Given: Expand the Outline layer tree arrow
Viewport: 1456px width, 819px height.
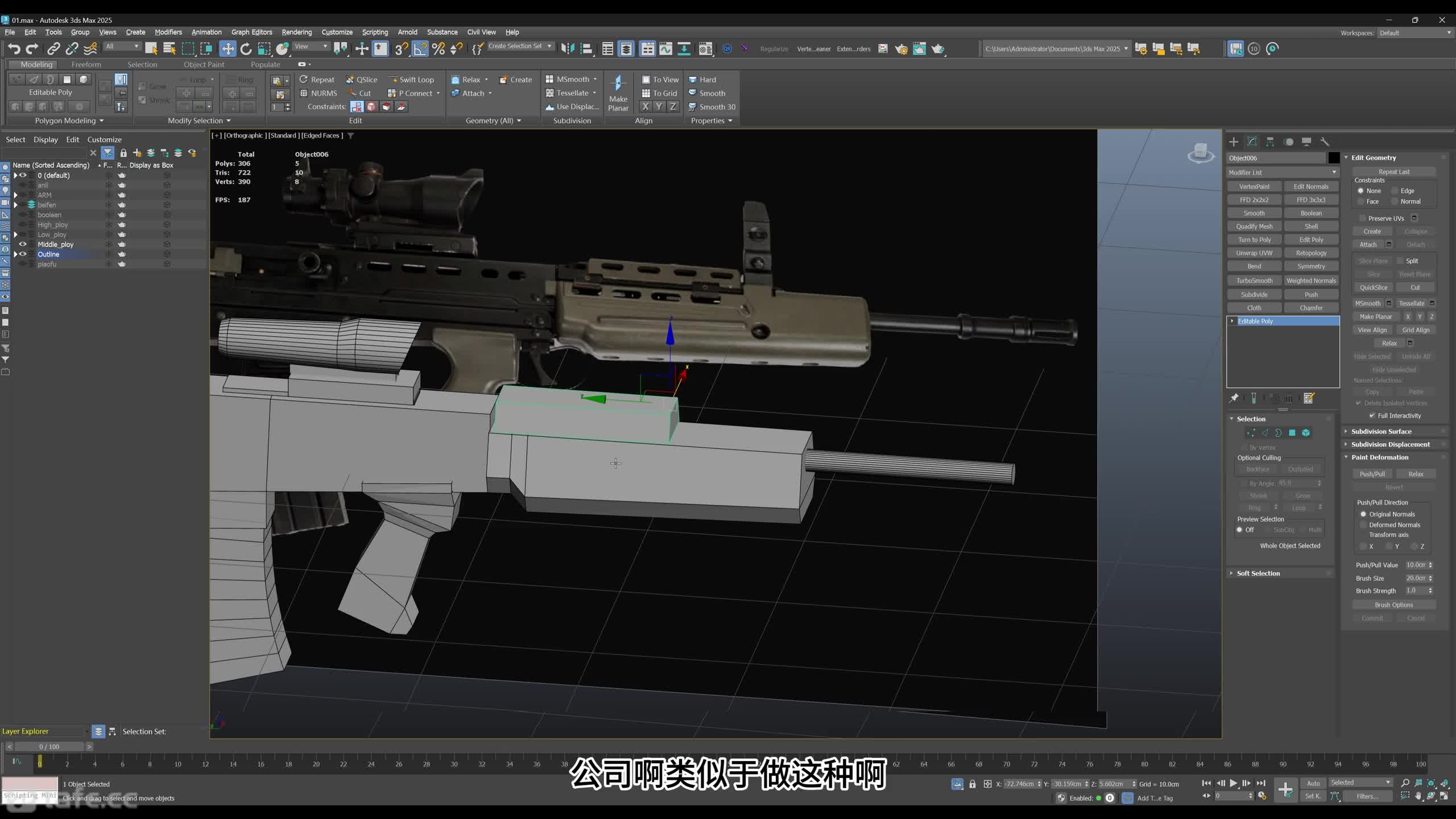Looking at the screenshot, I should [15, 254].
